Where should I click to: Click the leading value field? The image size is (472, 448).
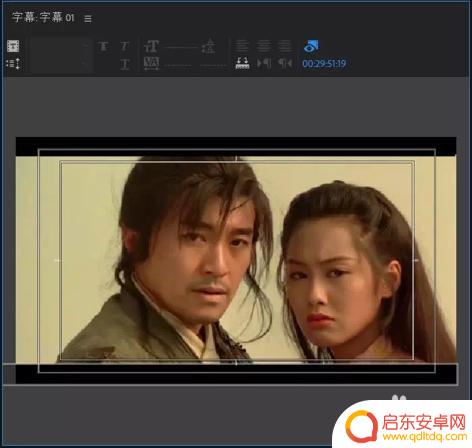pos(213,64)
